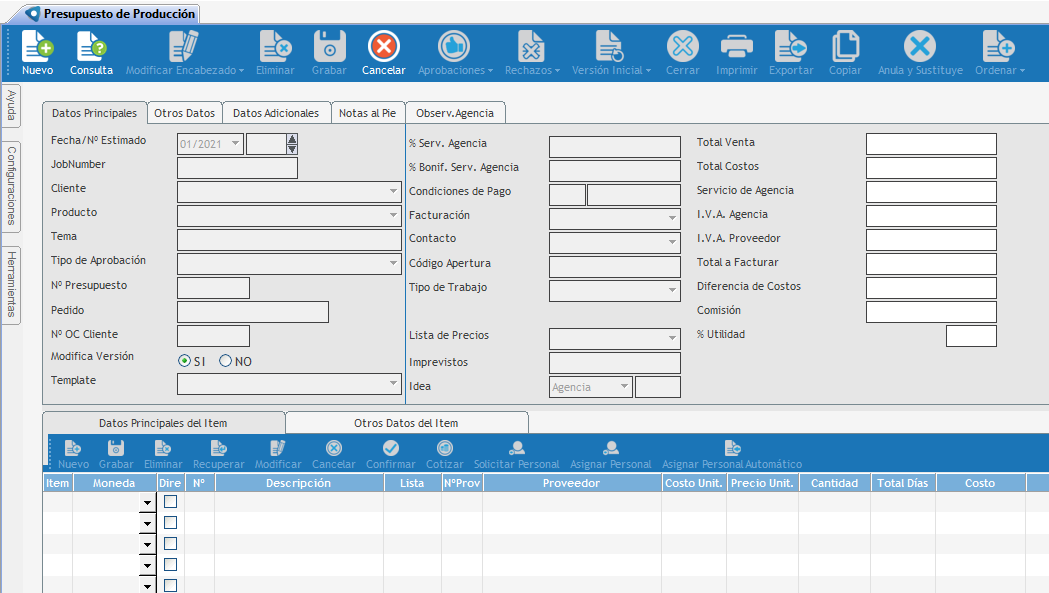Click the Nº Estimado spinner arrows
The height and width of the screenshot is (593, 1049).
click(x=292, y=144)
